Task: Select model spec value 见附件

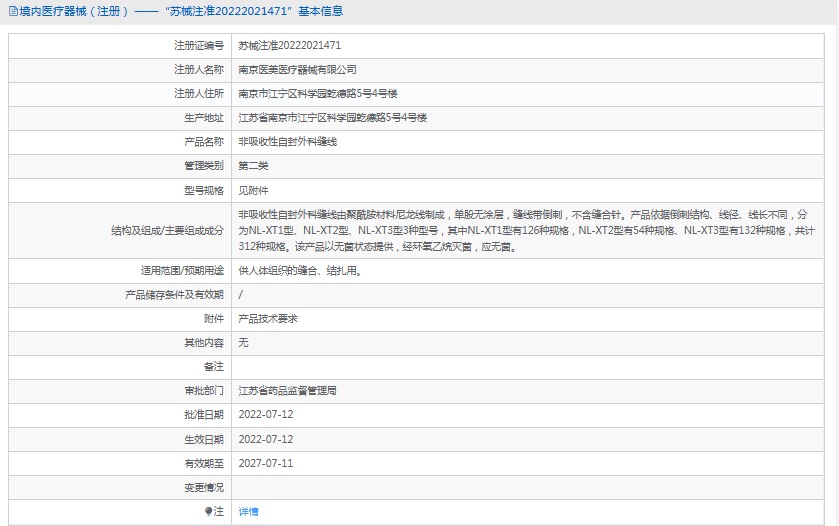Action: point(253,190)
